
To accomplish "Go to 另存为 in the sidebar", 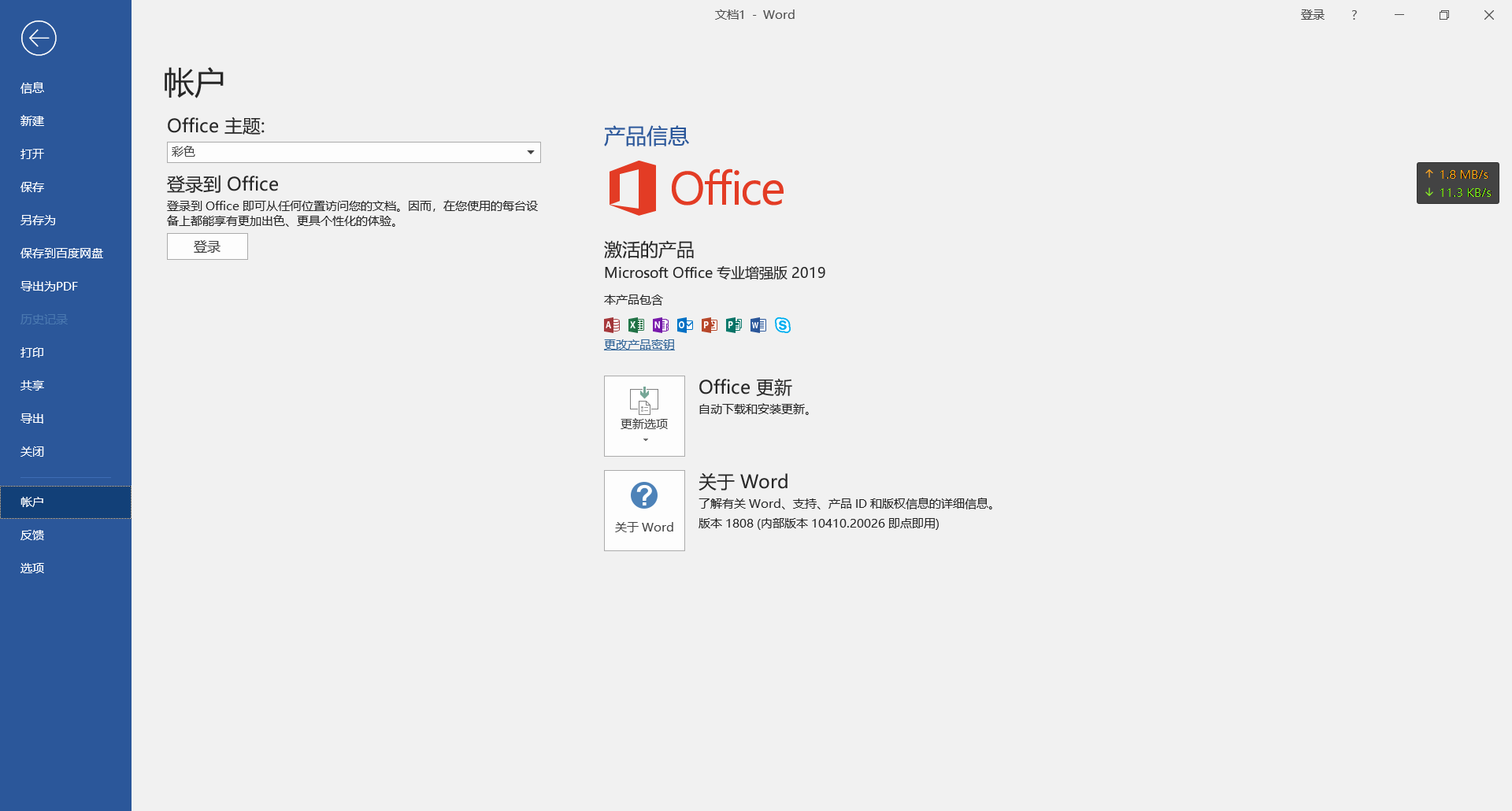I will [x=38, y=220].
